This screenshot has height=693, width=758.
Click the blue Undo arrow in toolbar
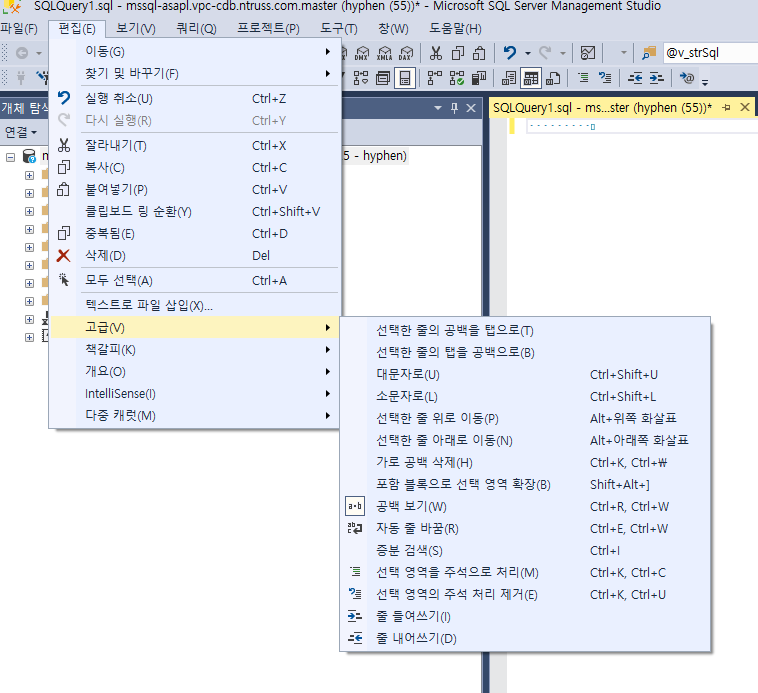pyautogui.click(x=510, y=52)
